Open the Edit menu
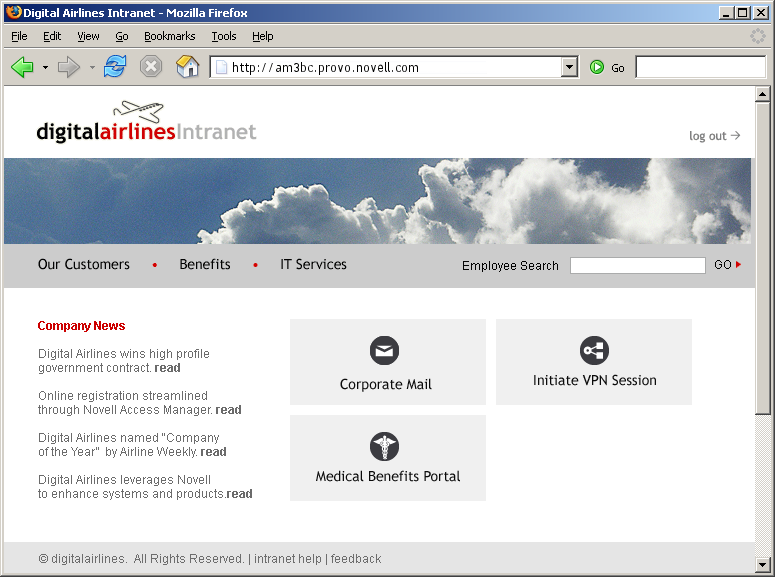This screenshot has height=577, width=775. pos(52,36)
